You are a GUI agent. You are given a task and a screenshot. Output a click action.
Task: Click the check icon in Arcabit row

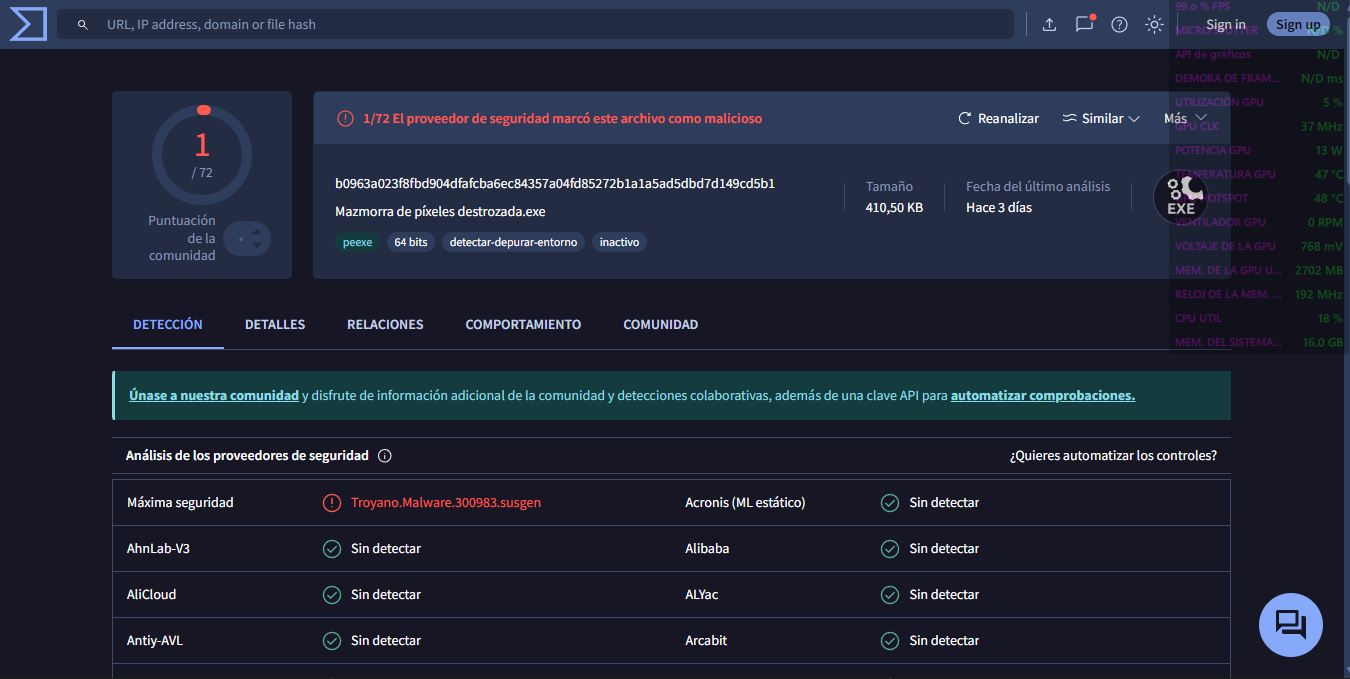pos(890,640)
